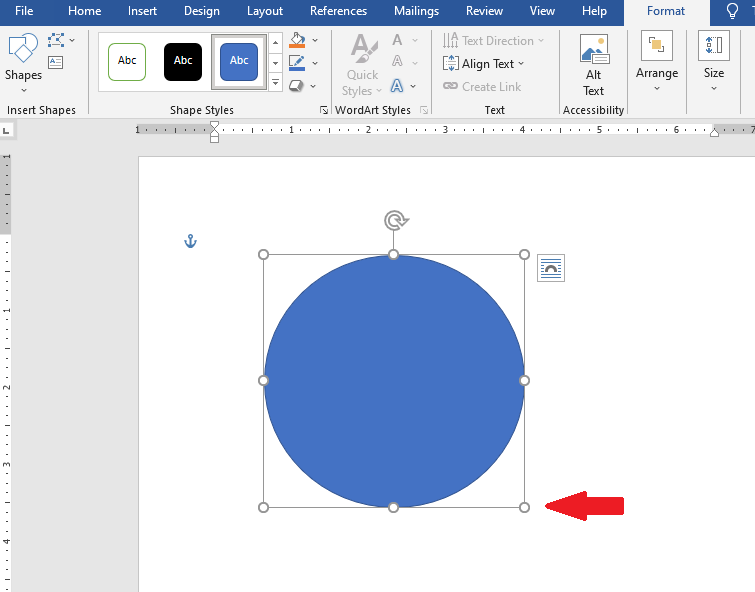This screenshot has width=755, height=592.
Task: Click the rotation handle above the circle
Action: pyautogui.click(x=395, y=220)
